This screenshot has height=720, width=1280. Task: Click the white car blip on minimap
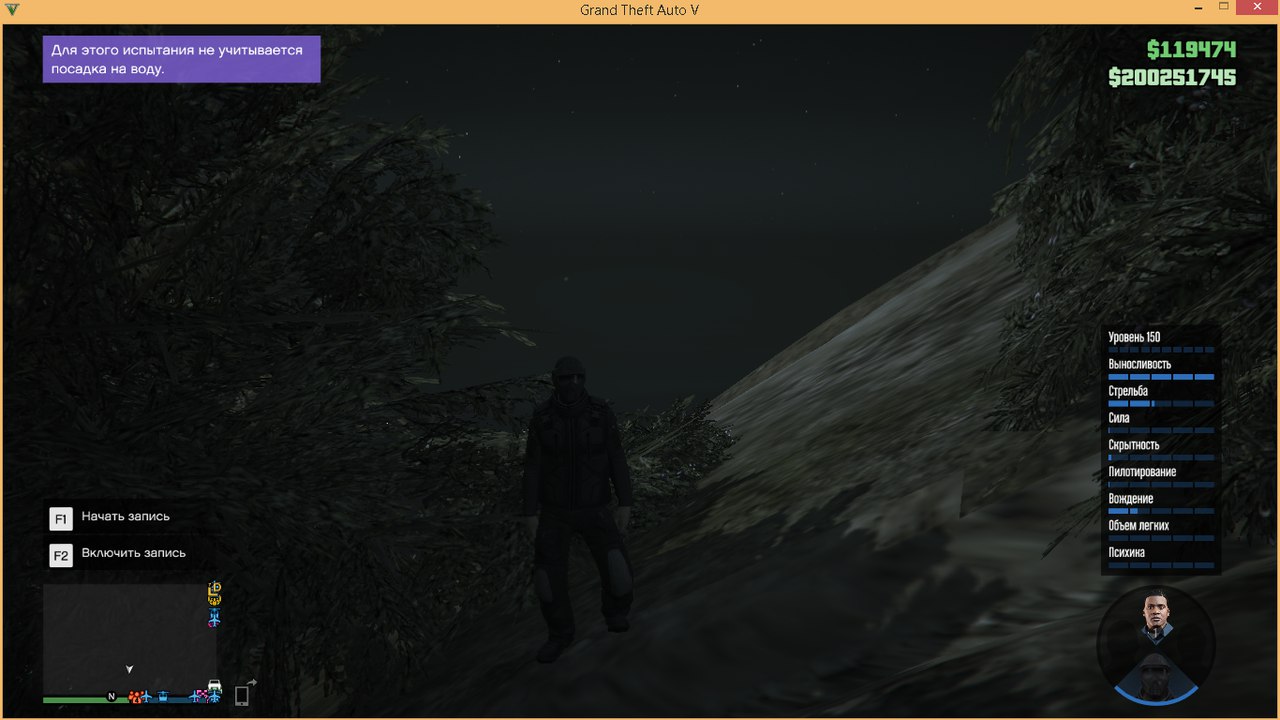[x=214, y=685]
